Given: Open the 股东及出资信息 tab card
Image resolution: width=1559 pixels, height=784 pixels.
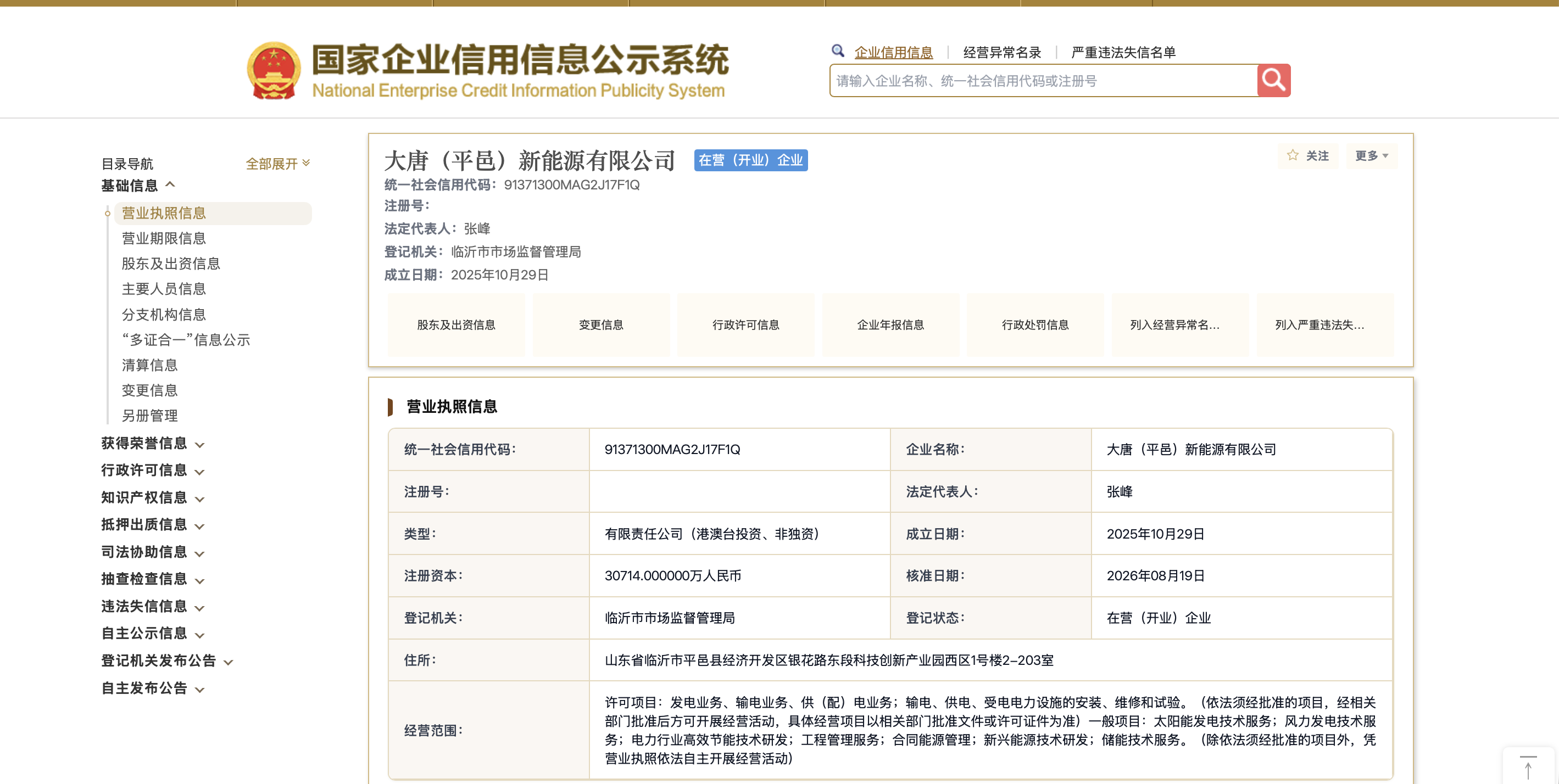Looking at the screenshot, I should pyautogui.click(x=456, y=325).
